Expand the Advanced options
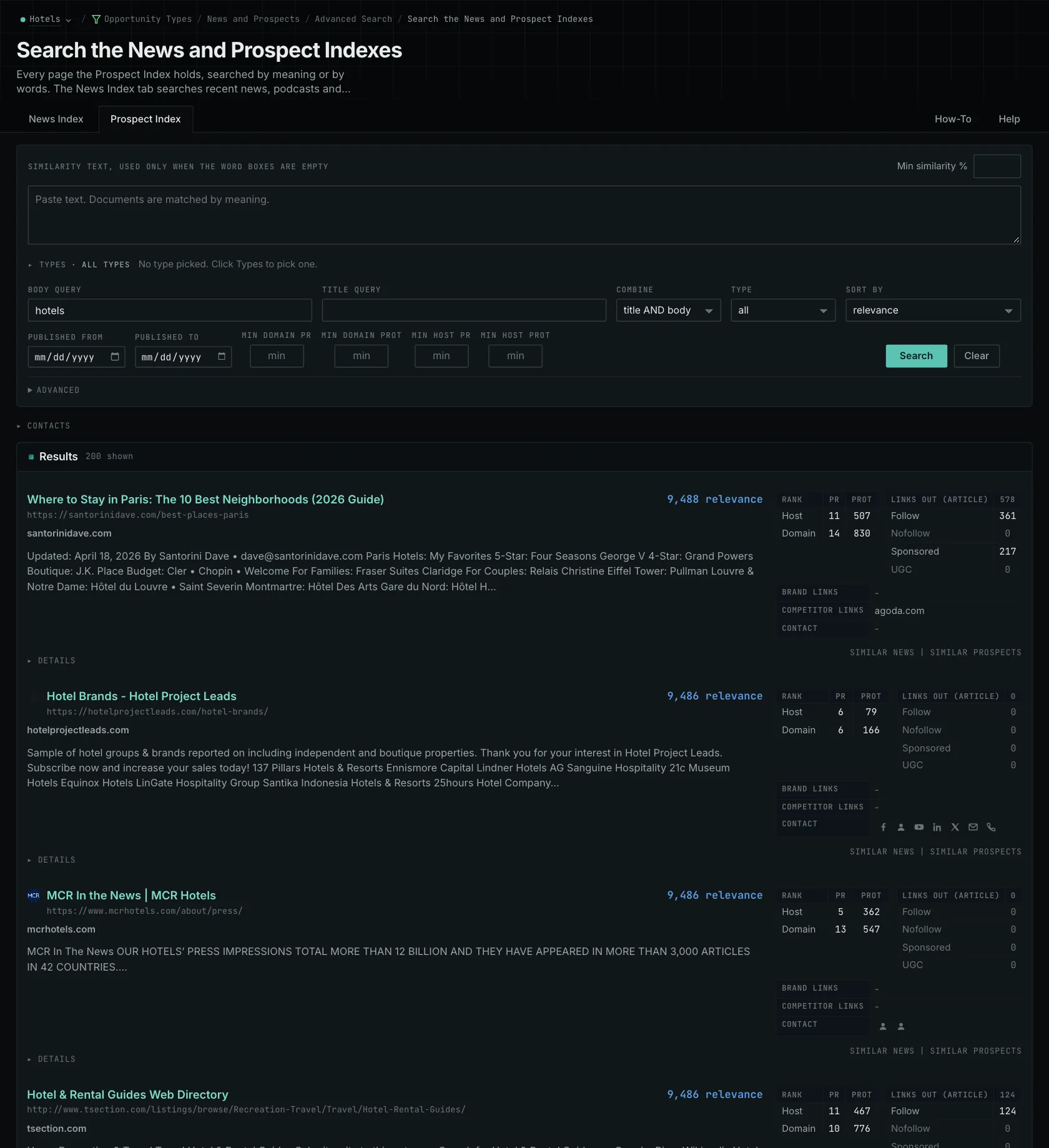This screenshot has height=1148, width=1049. (54, 390)
